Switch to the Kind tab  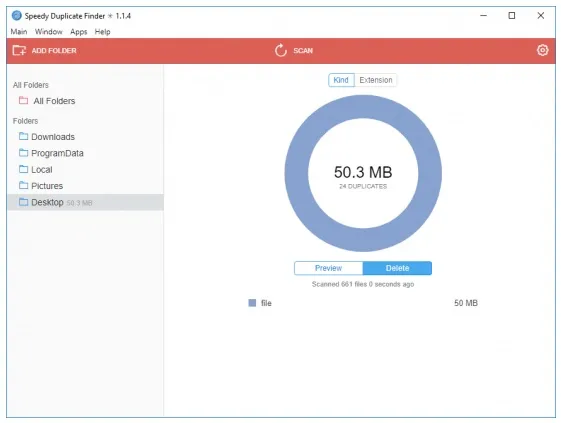coord(341,80)
